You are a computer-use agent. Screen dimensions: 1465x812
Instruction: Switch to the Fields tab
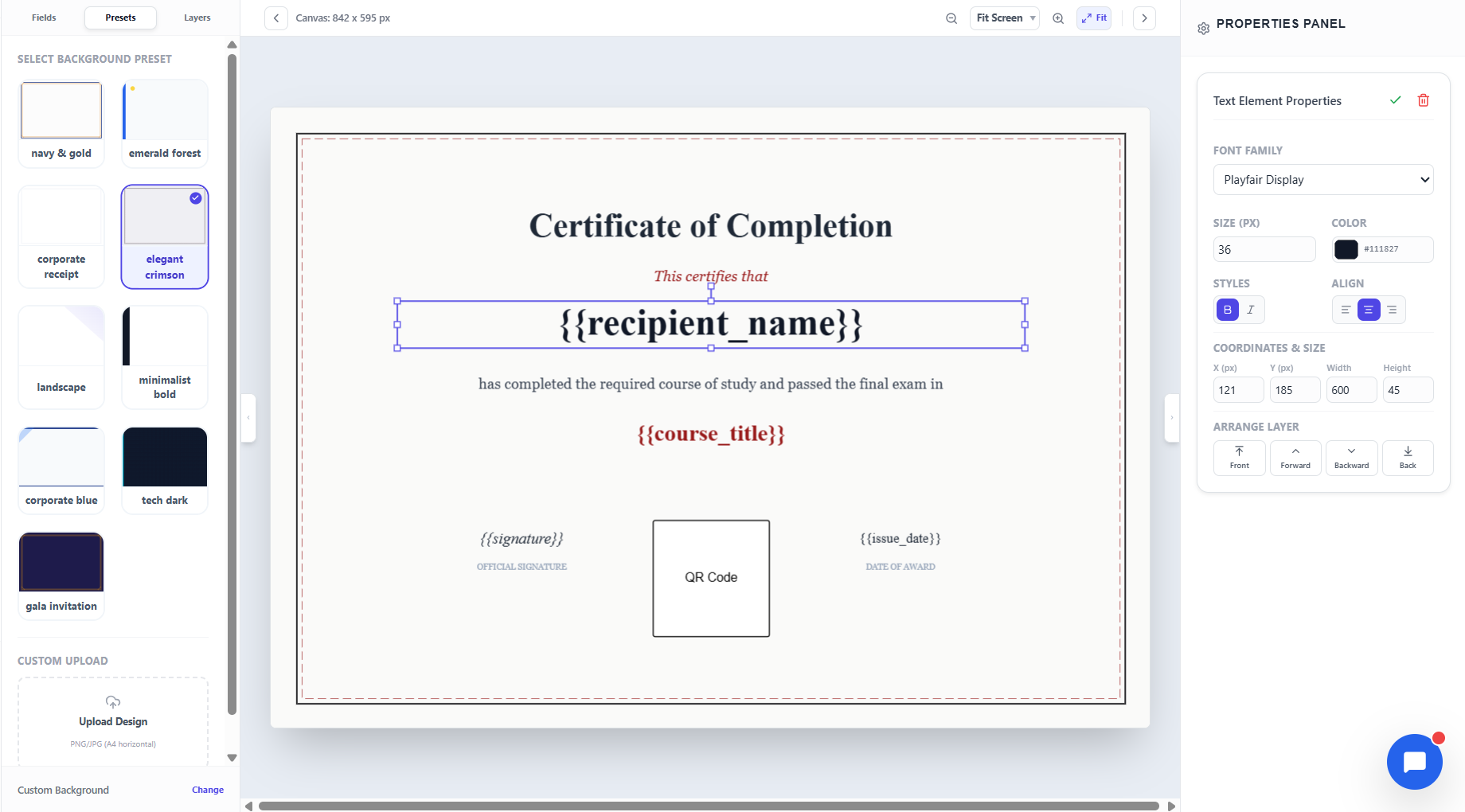[44, 18]
